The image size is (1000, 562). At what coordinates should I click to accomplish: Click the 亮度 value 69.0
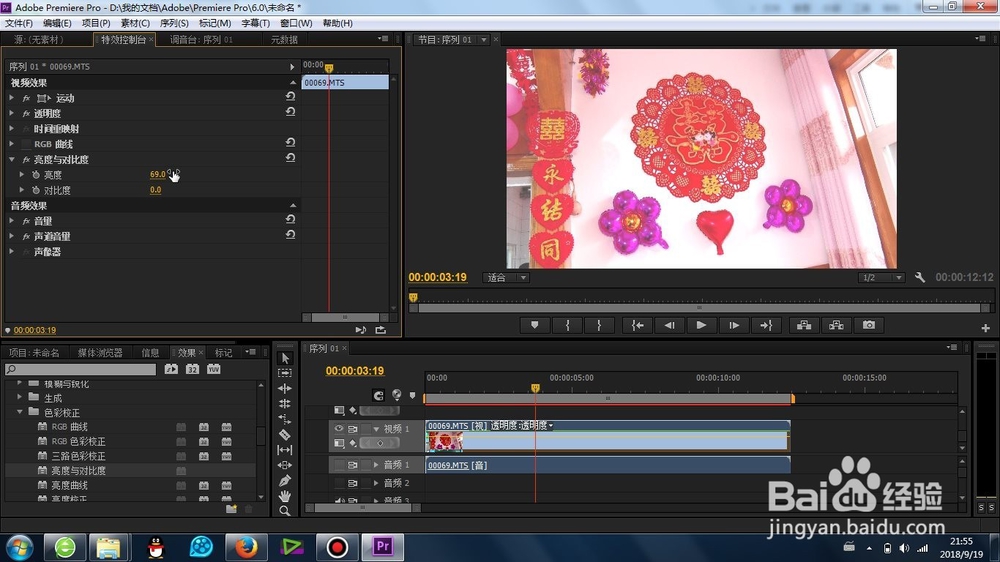point(157,174)
